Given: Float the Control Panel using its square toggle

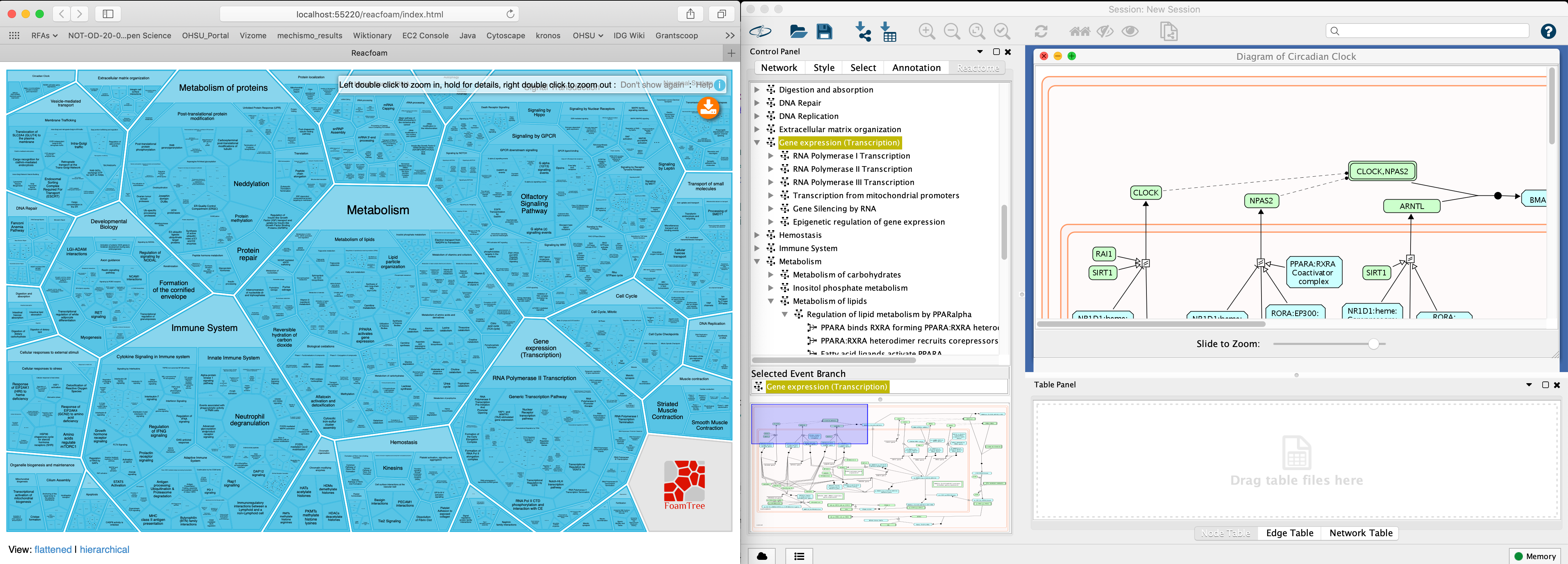Looking at the screenshot, I should click(996, 52).
